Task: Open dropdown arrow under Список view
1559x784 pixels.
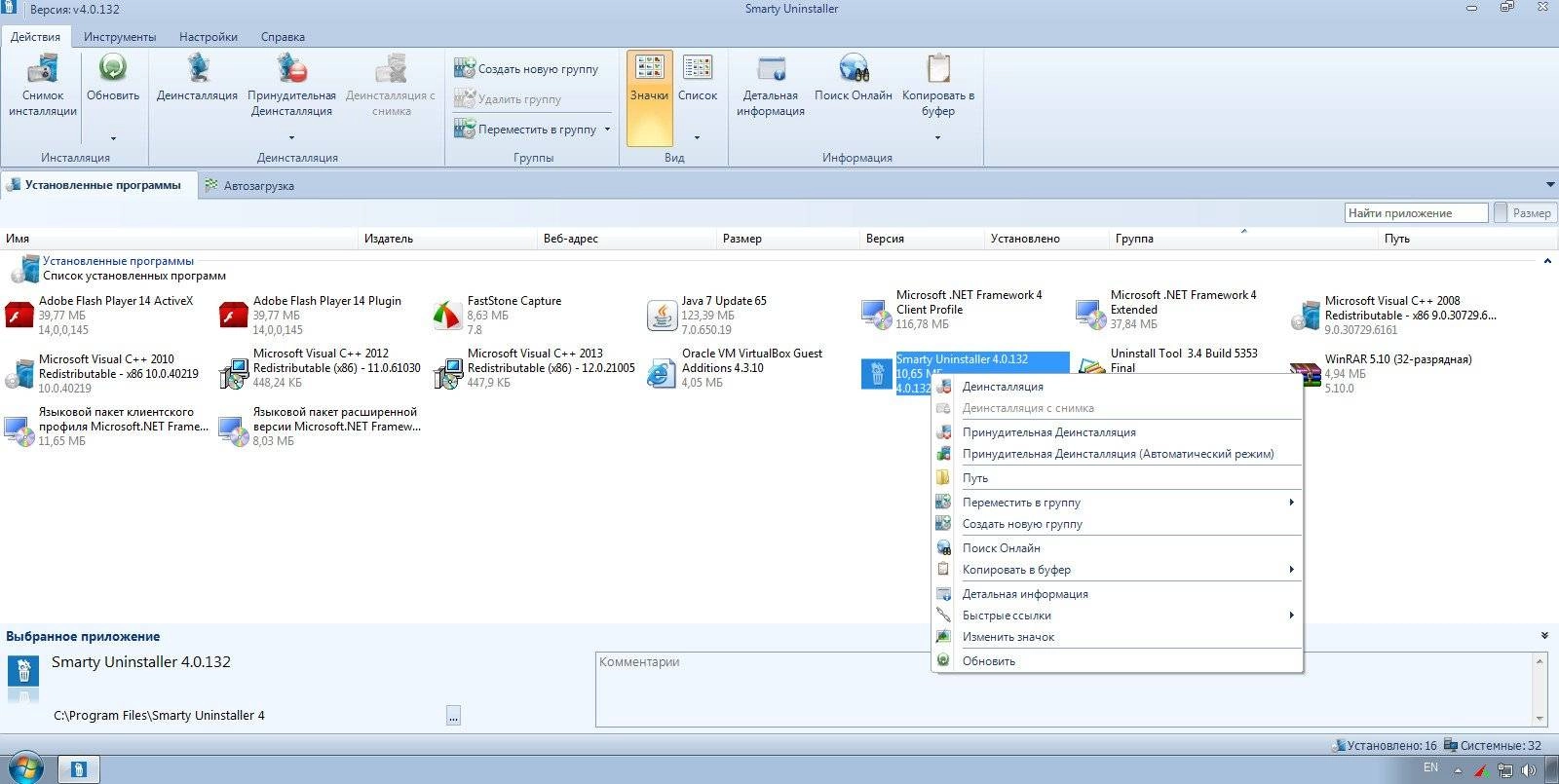Action: click(698, 137)
